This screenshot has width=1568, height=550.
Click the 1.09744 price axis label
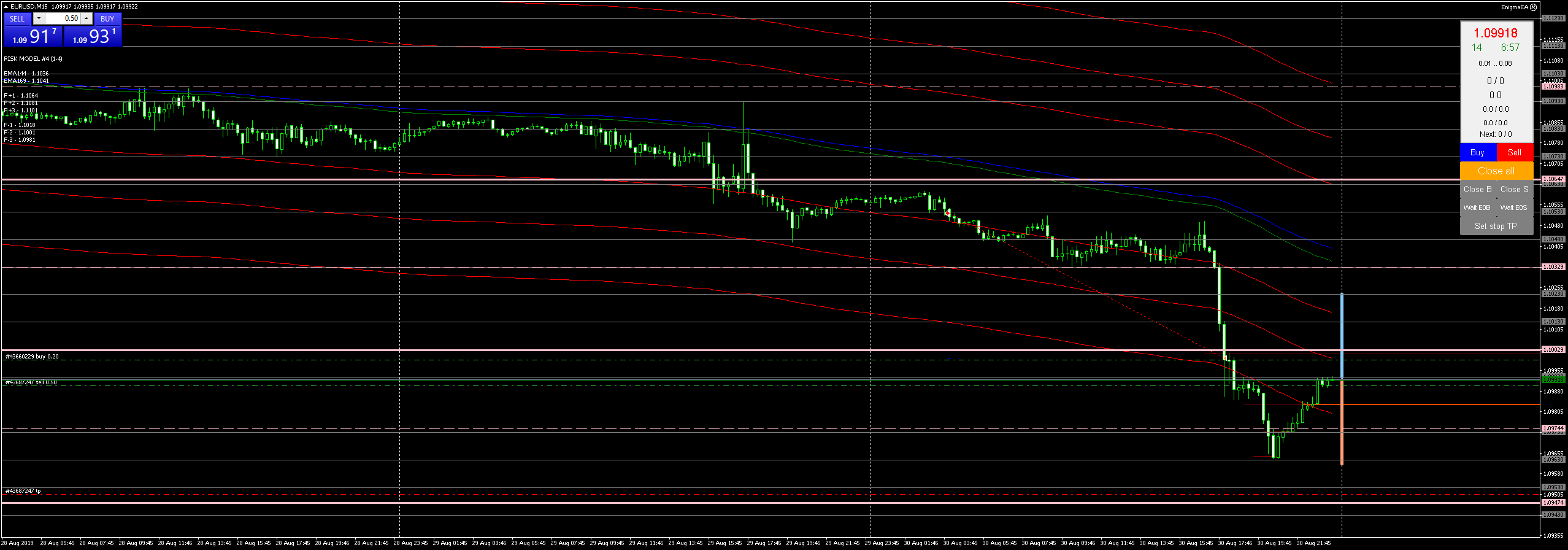(1553, 428)
